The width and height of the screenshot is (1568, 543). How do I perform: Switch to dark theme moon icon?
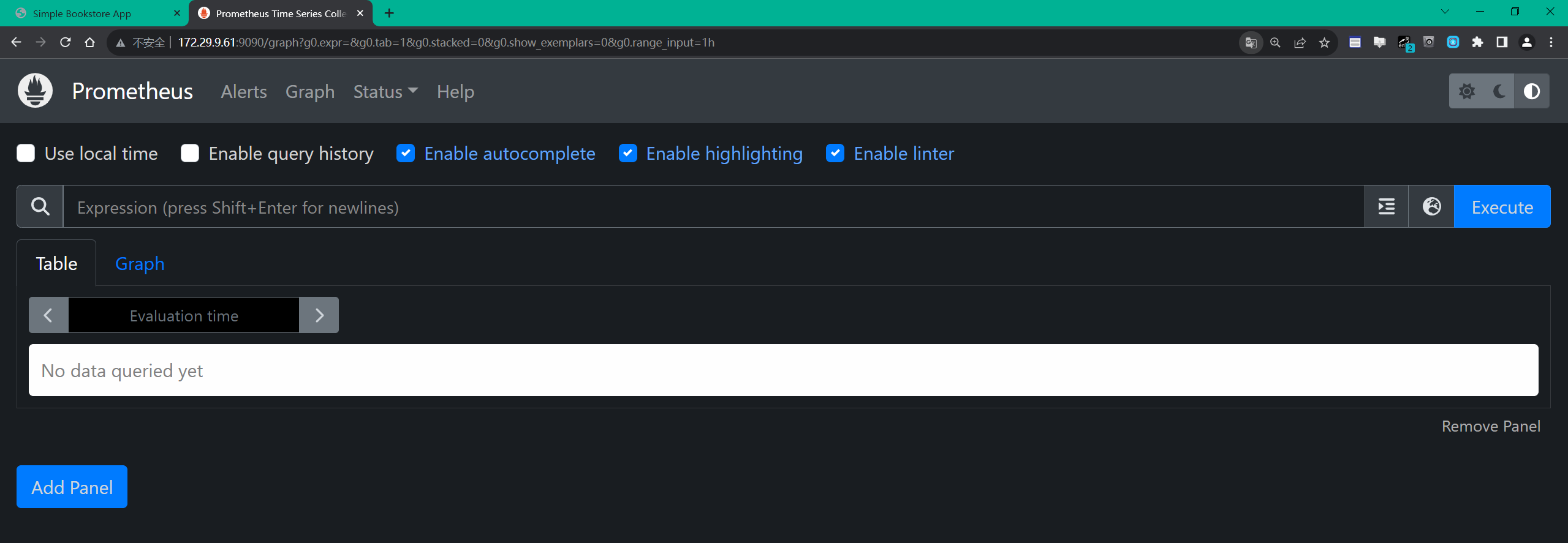(1499, 91)
